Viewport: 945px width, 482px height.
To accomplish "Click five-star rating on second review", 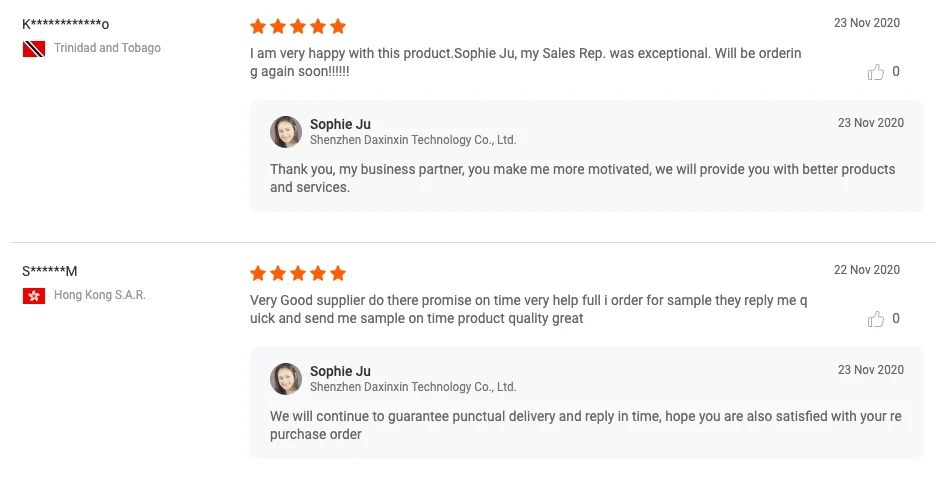I will click(297, 273).
